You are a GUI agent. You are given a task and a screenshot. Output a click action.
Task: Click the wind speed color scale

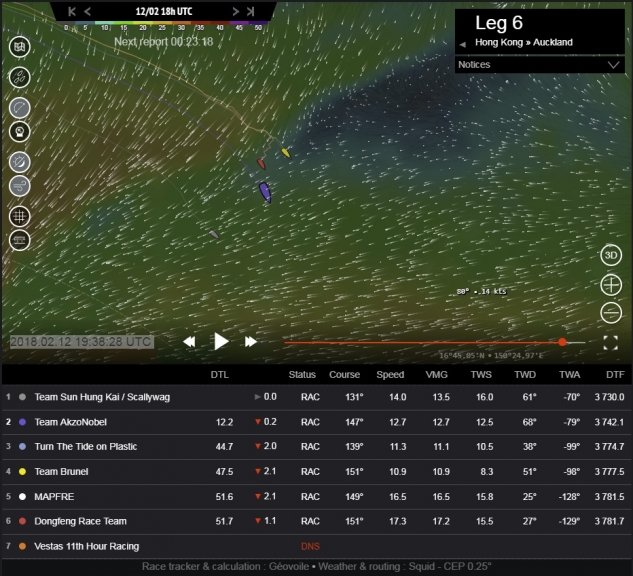click(163, 26)
